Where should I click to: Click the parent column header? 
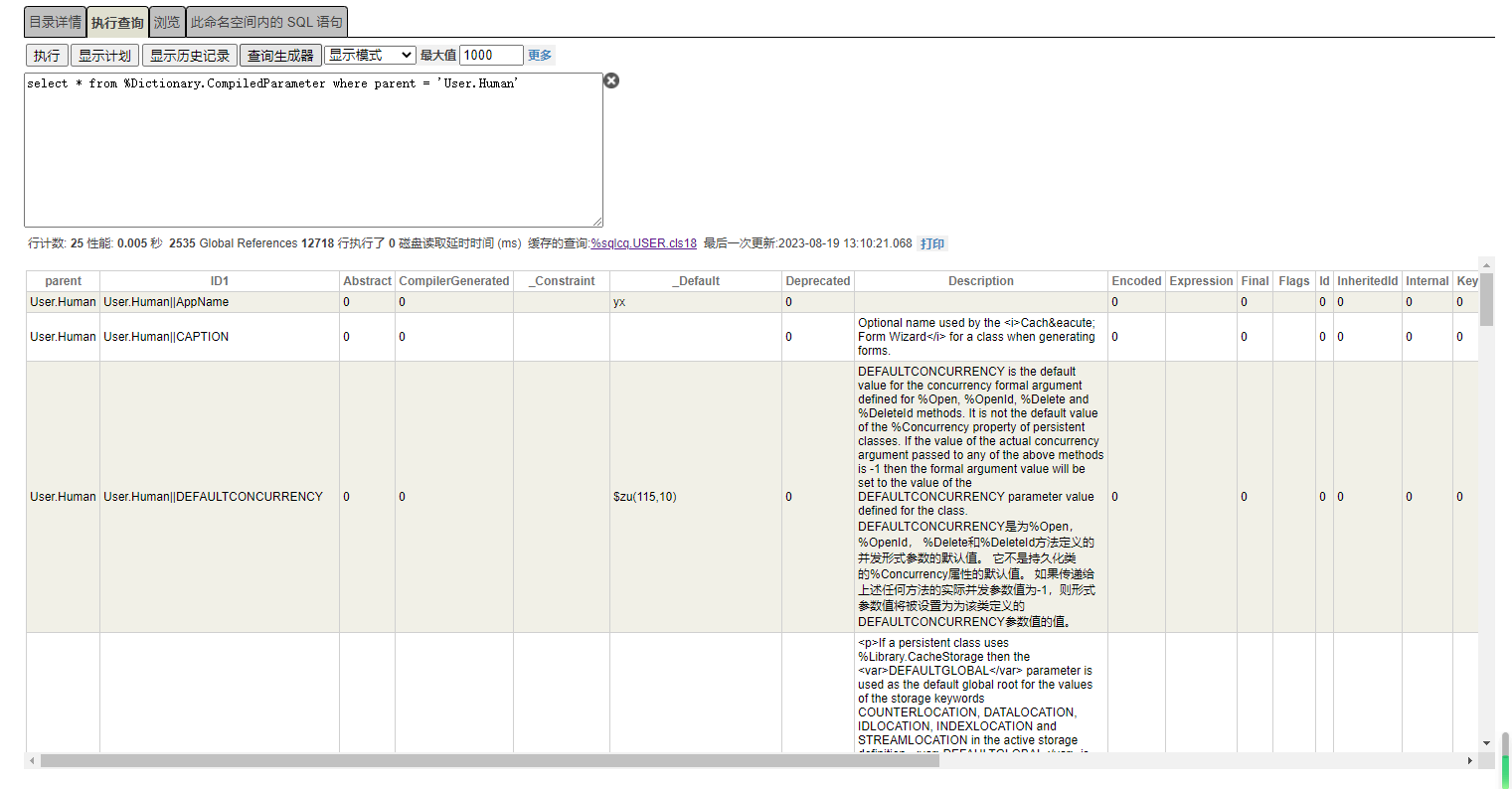click(x=64, y=281)
